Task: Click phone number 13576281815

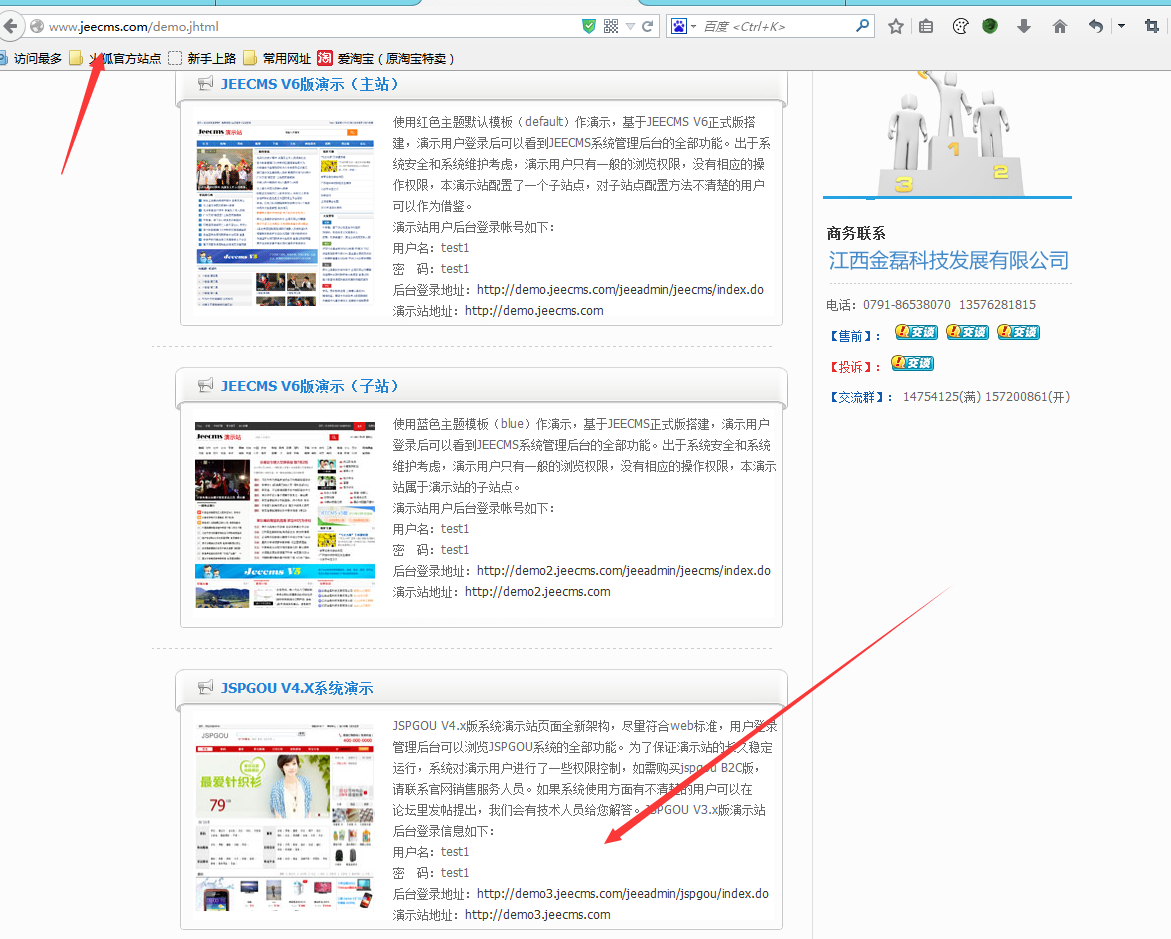Action: 998,305
